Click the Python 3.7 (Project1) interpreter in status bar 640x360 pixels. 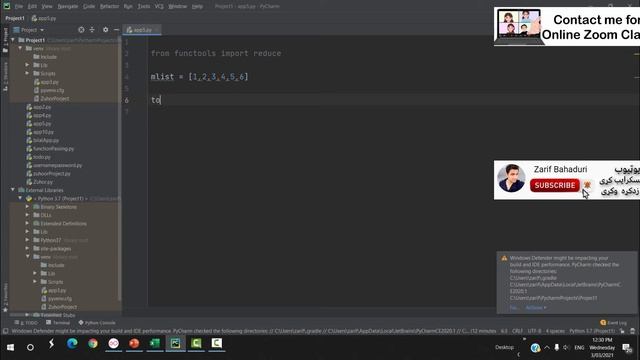pyautogui.click(x=592, y=331)
